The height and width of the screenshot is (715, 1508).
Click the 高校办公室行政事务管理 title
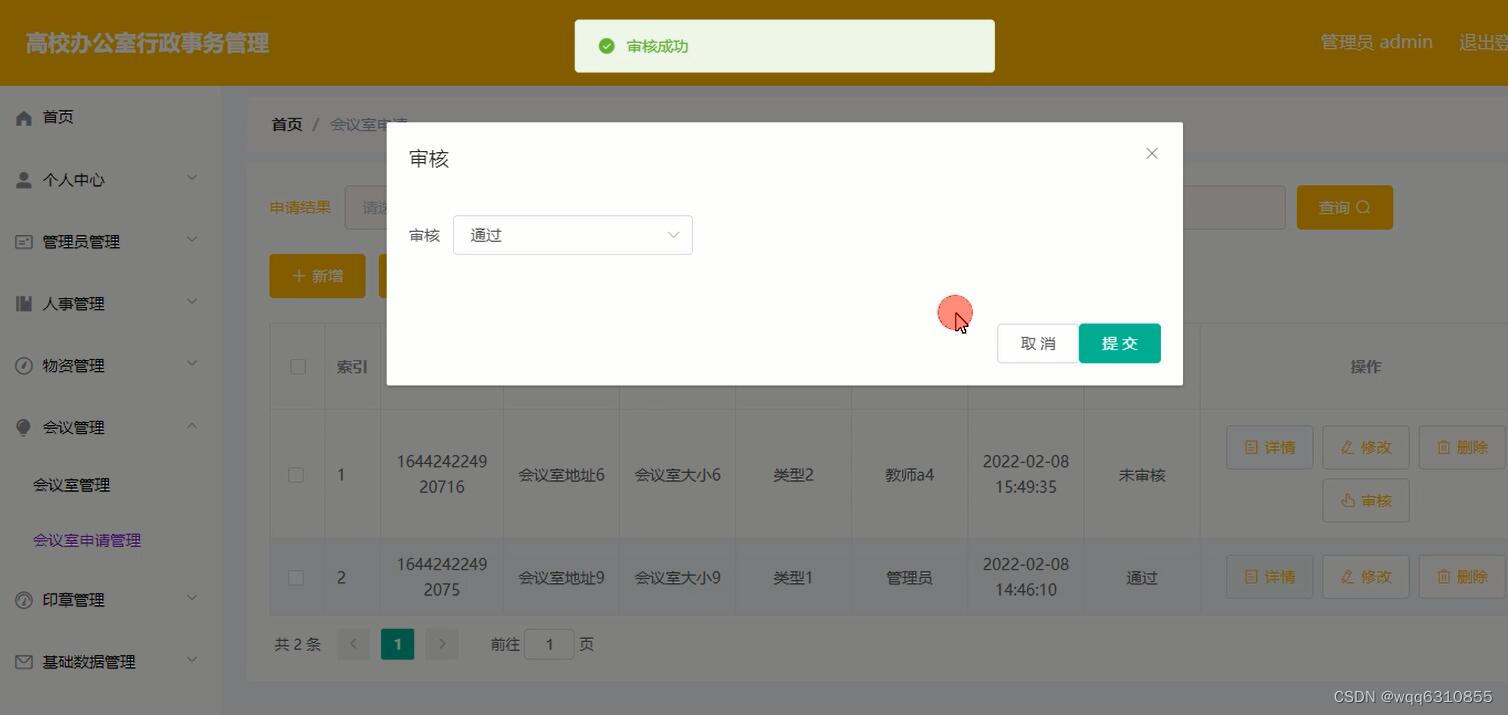(147, 43)
